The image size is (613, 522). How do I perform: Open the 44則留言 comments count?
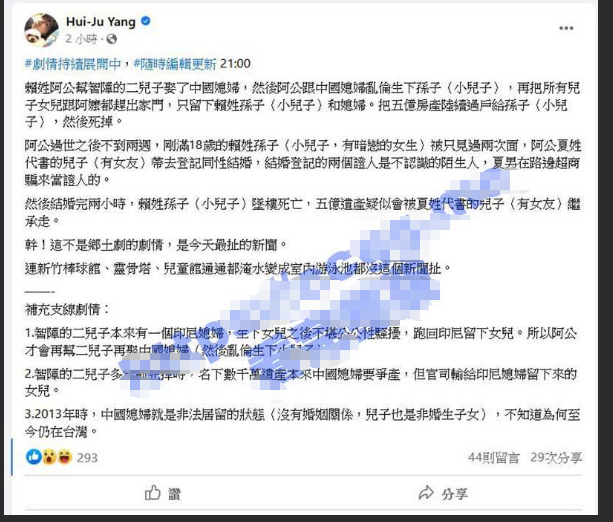493,457
